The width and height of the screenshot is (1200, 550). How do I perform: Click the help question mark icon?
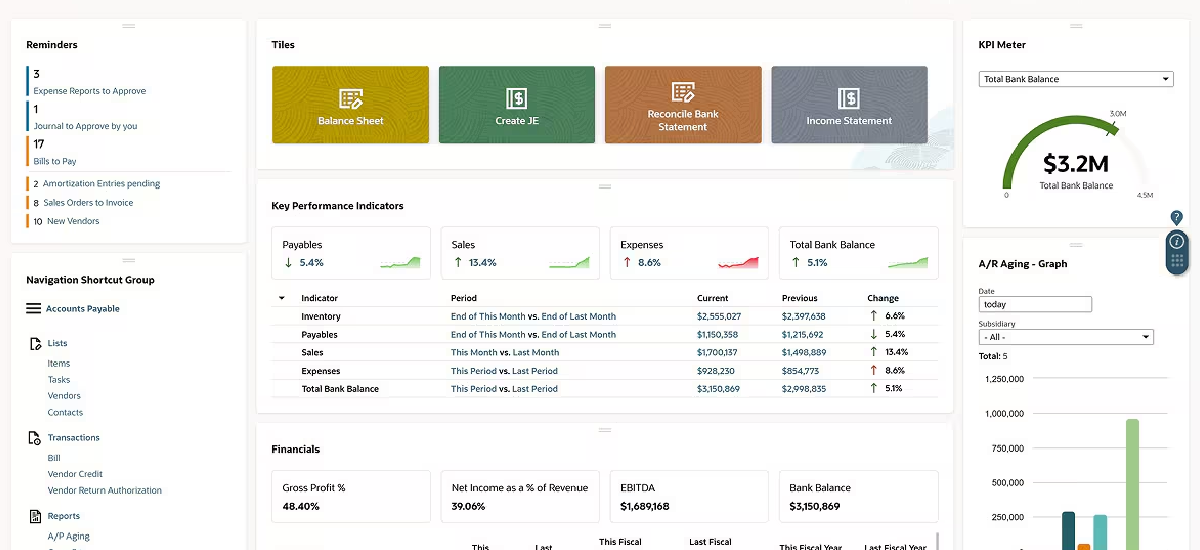point(1177,217)
